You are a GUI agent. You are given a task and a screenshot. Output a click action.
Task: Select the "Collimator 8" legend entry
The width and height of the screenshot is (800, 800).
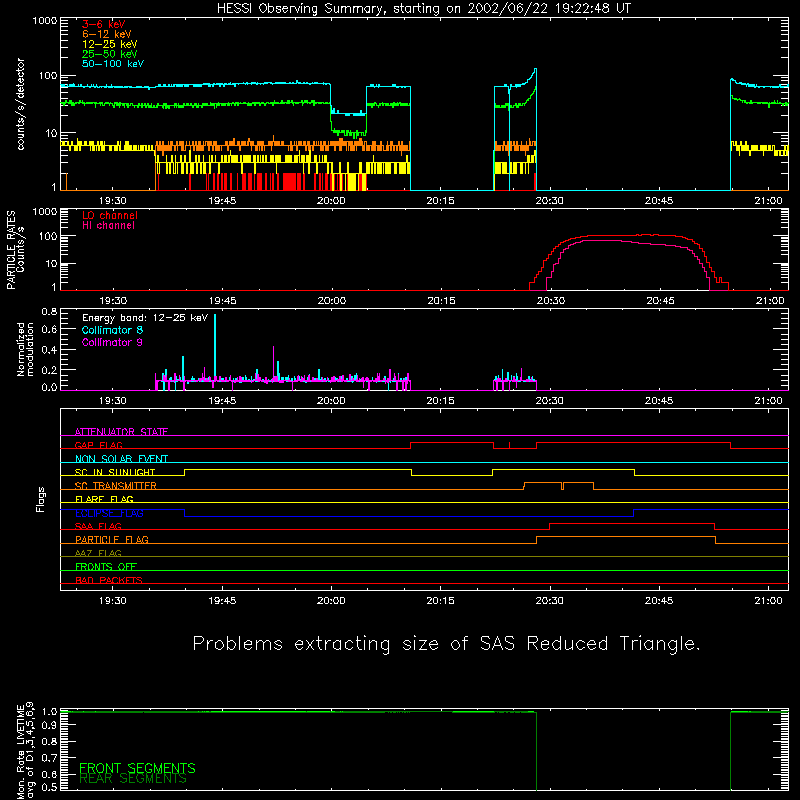pyautogui.click(x=112, y=330)
